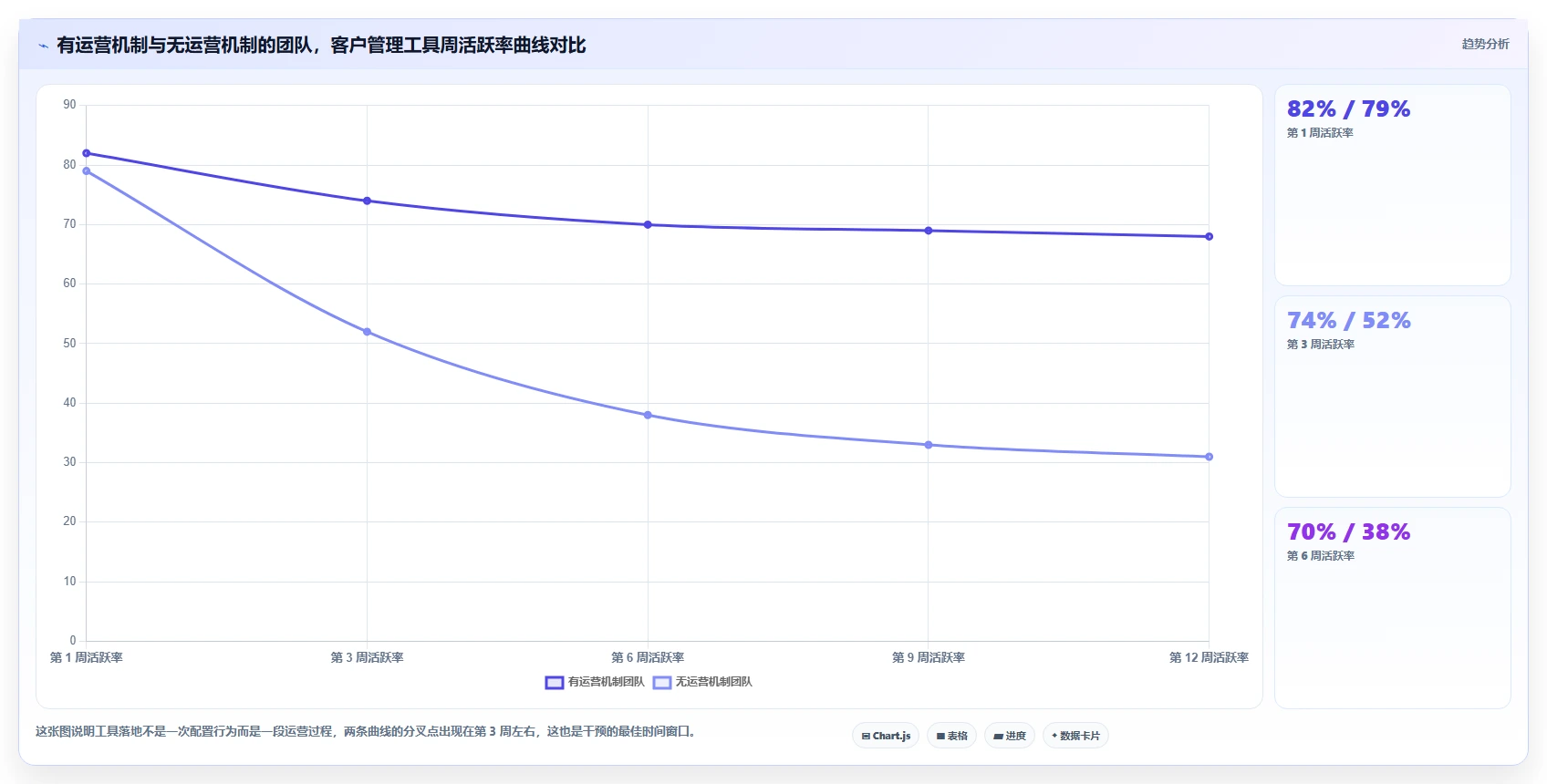1547x784 pixels.
Task: Click the y-axis tick label 50
Action: click(x=69, y=344)
